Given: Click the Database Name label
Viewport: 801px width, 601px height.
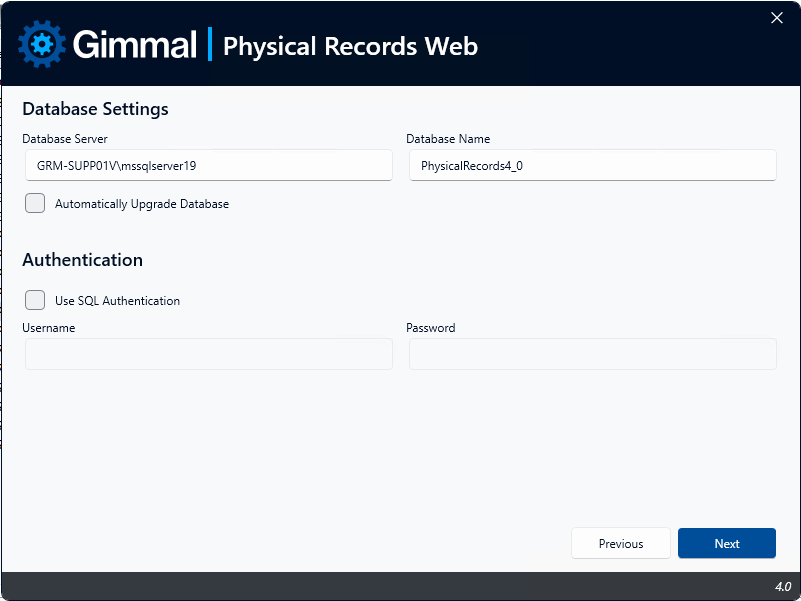Looking at the screenshot, I should click(x=448, y=138).
